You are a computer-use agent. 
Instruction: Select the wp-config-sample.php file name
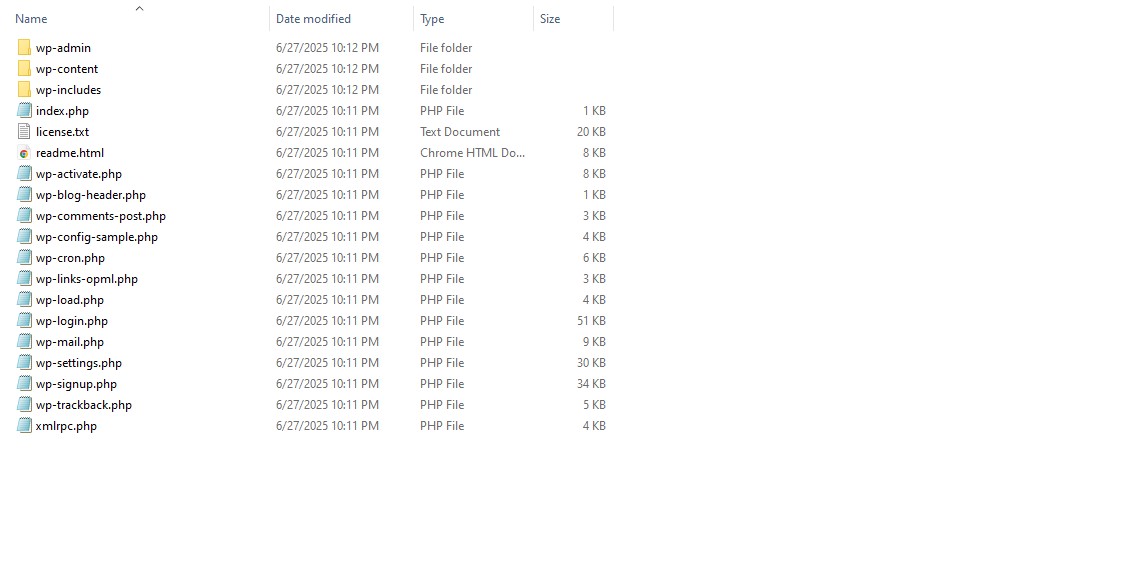pos(96,237)
